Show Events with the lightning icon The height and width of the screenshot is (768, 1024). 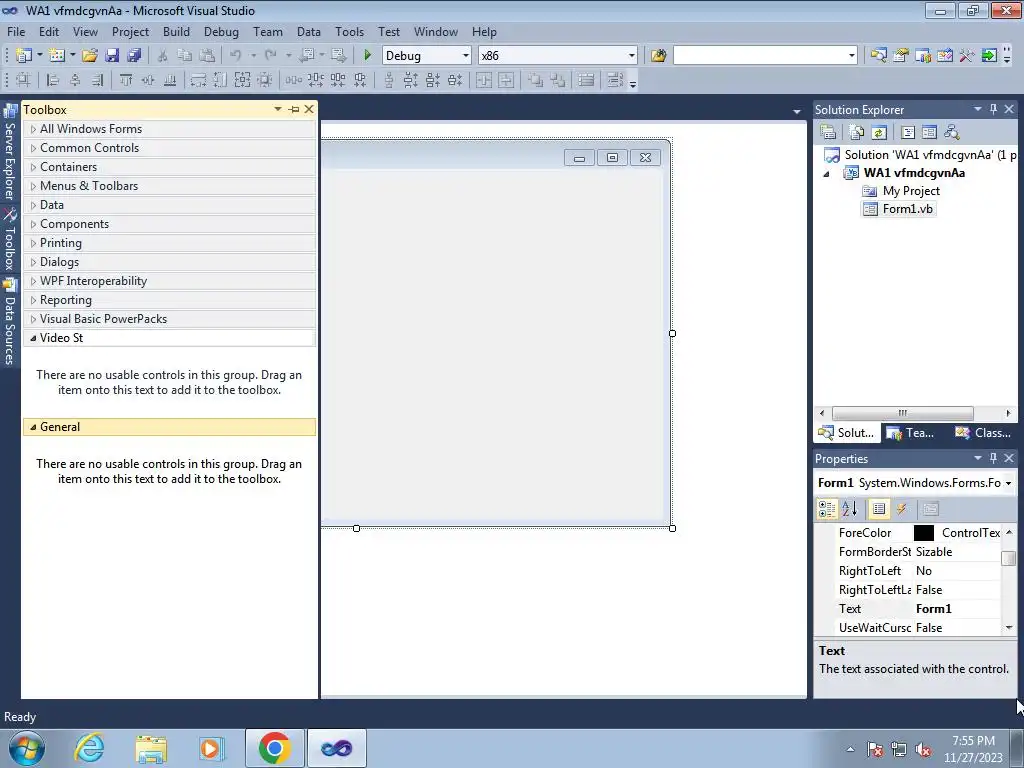click(x=901, y=509)
